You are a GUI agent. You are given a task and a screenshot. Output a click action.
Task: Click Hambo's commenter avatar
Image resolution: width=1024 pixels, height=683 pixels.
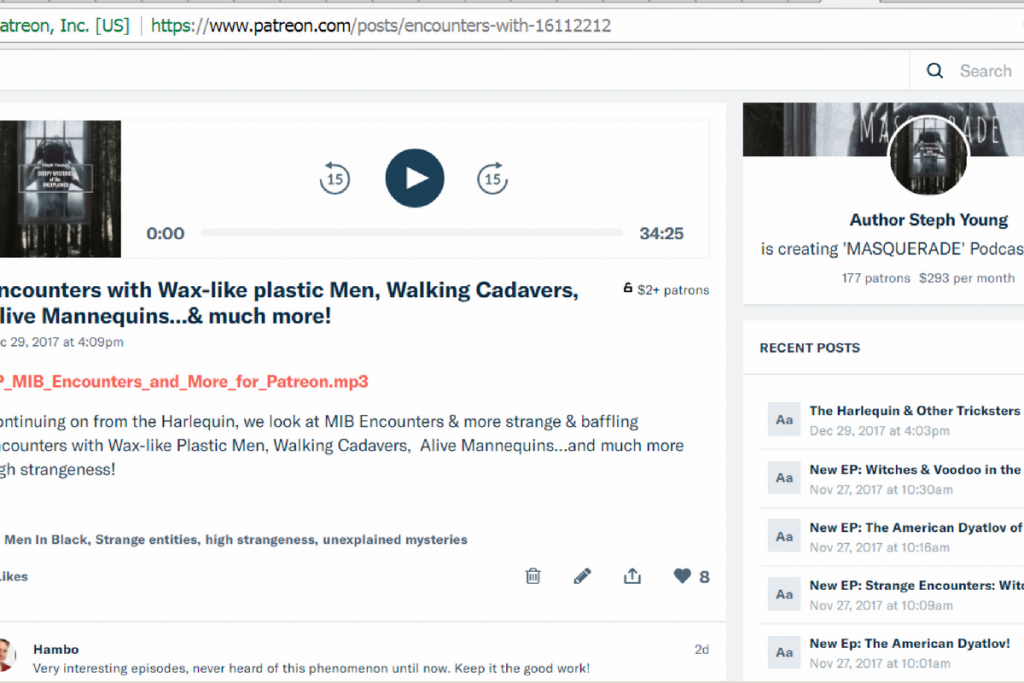[7, 655]
